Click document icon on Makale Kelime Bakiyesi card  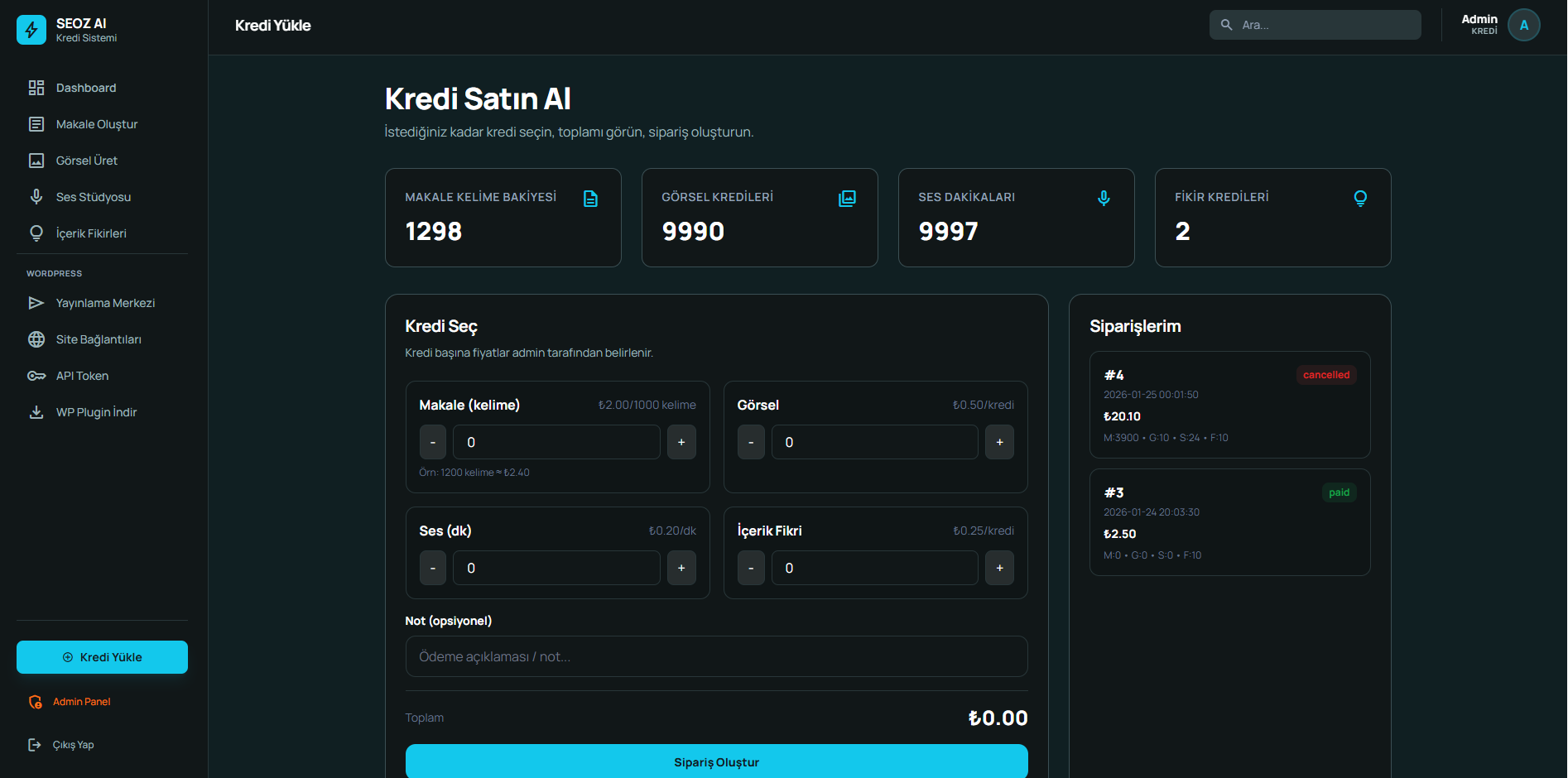(x=590, y=199)
